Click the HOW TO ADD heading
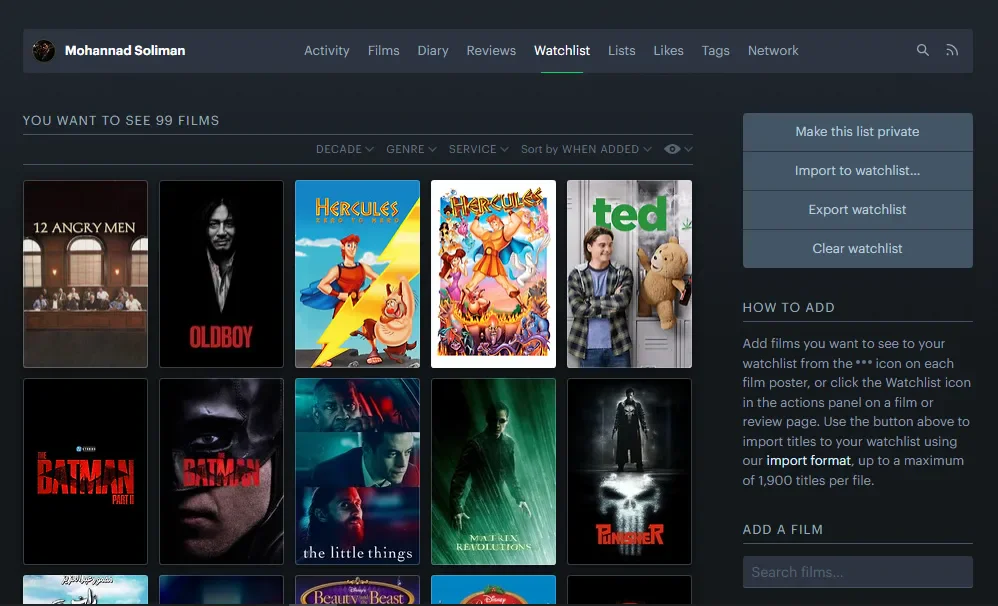The height and width of the screenshot is (606, 998). point(789,307)
